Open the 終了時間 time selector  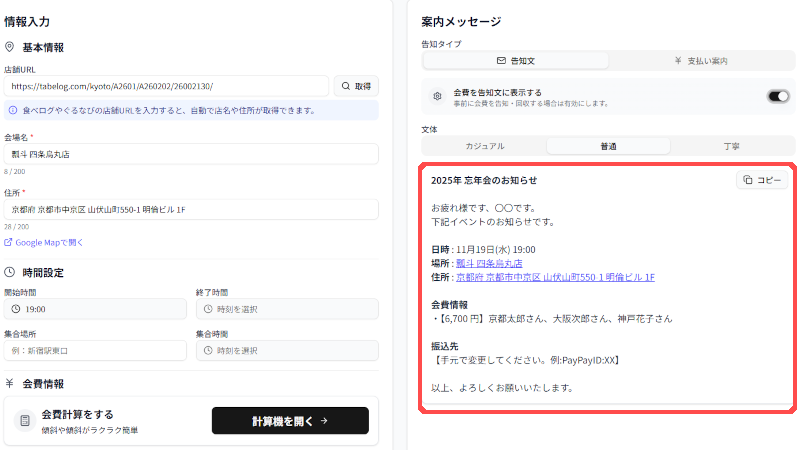coord(286,309)
